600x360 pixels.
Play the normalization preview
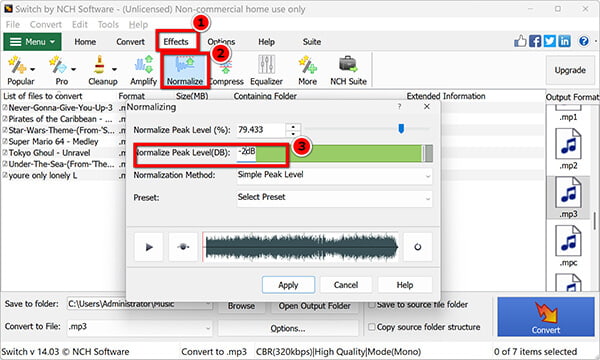click(149, 247)
